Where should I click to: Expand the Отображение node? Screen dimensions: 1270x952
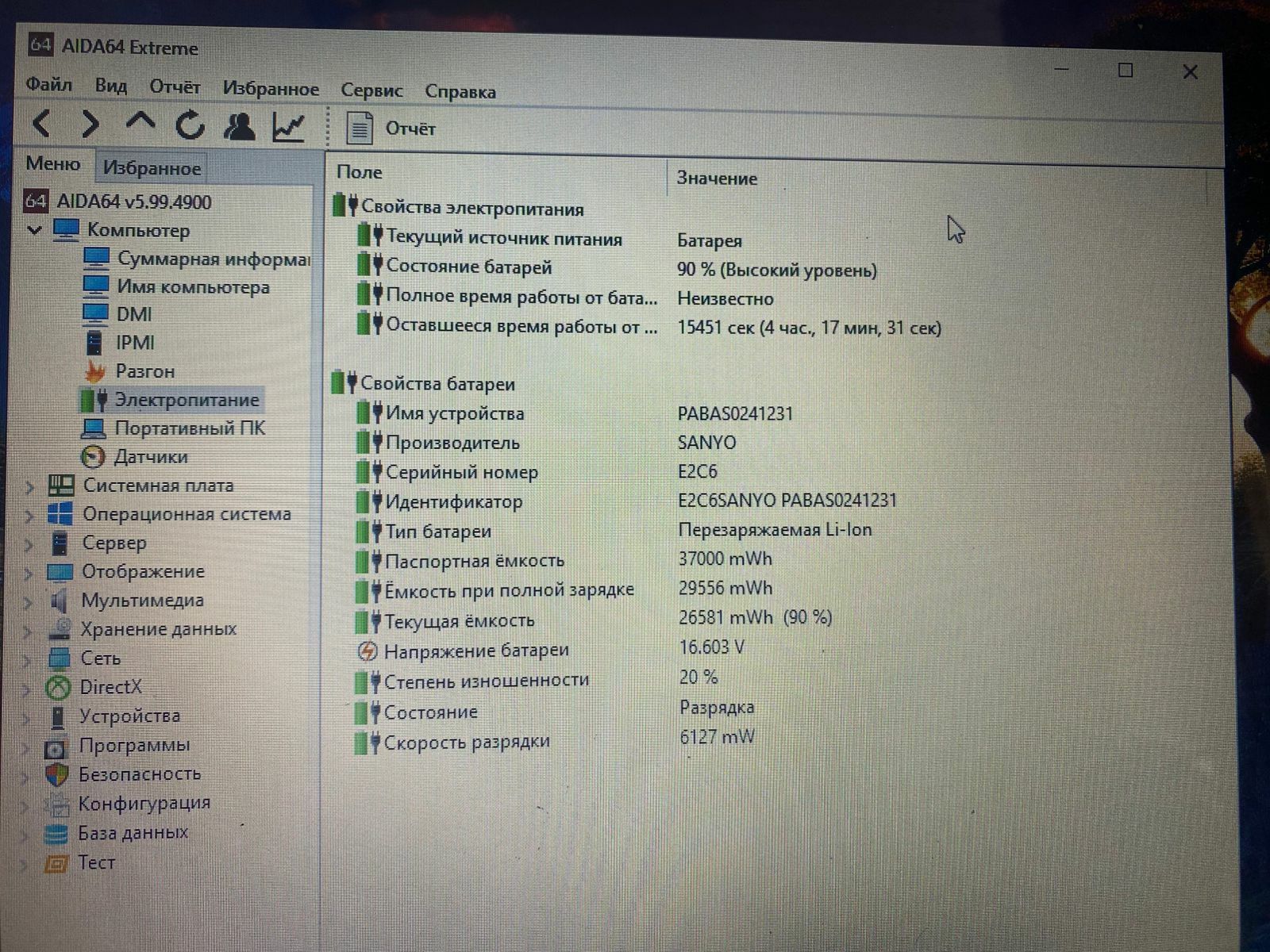[x=29, y=574]
